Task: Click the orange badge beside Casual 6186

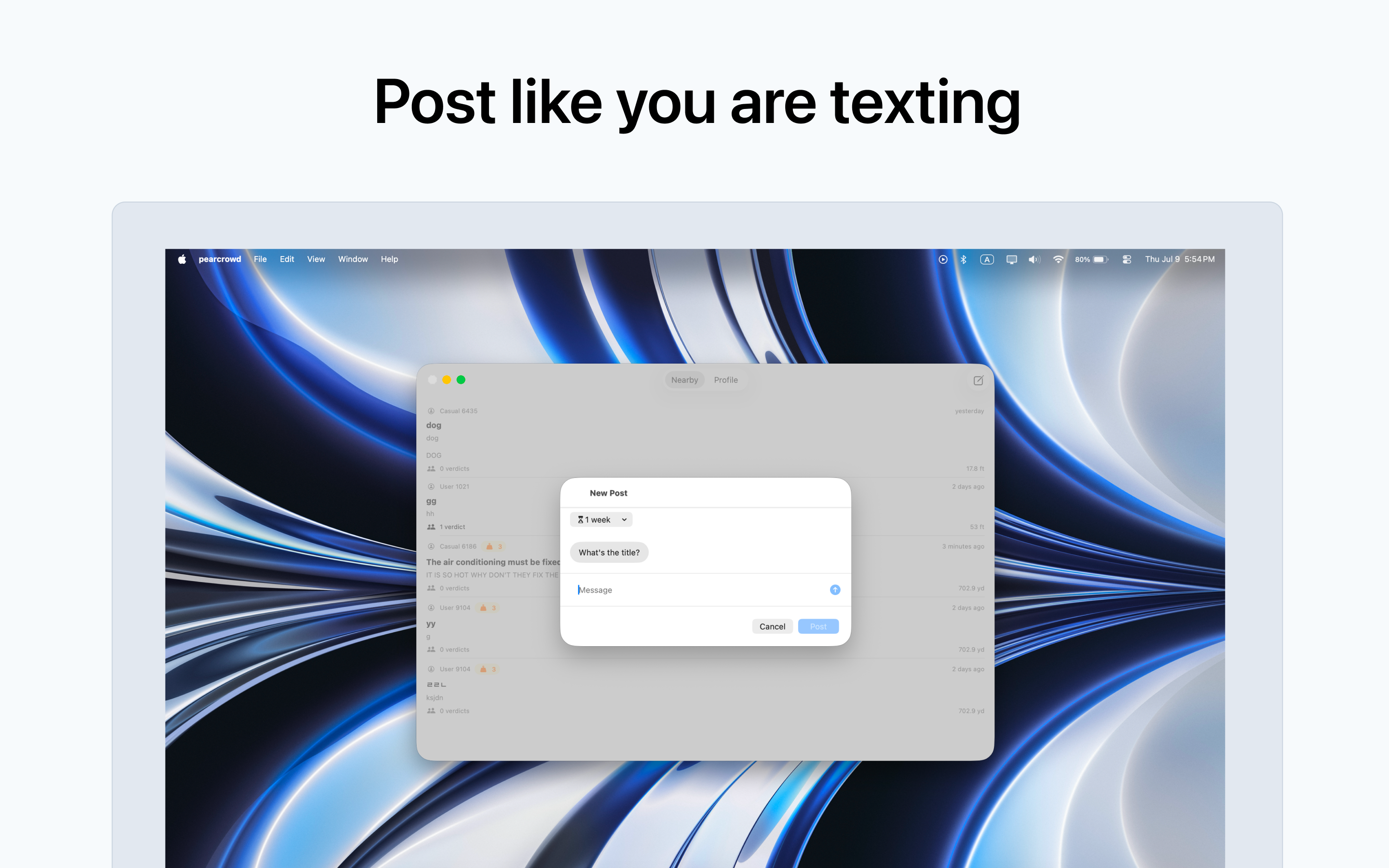Action: (493, 546)
